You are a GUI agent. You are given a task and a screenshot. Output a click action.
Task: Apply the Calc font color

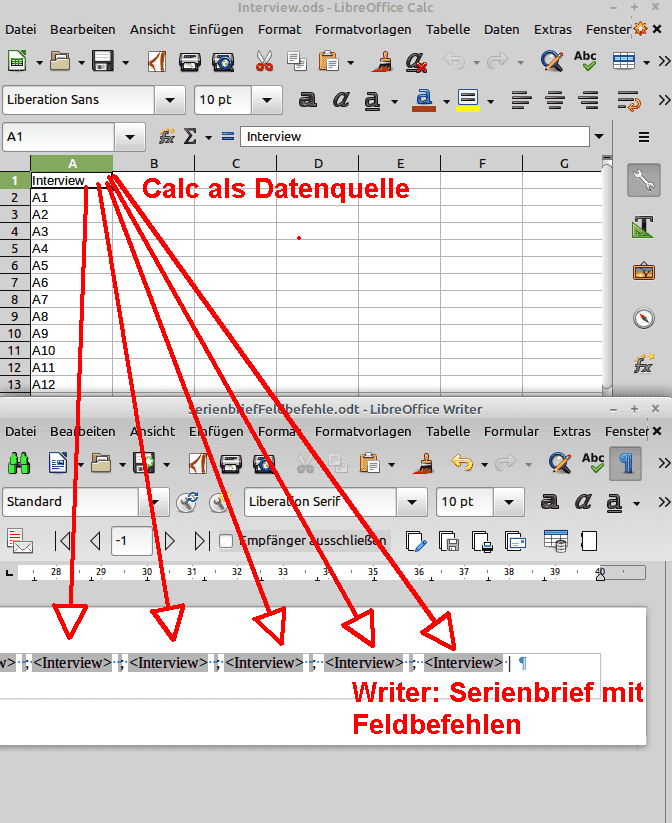pyautogui.click(x=424, y=100)
